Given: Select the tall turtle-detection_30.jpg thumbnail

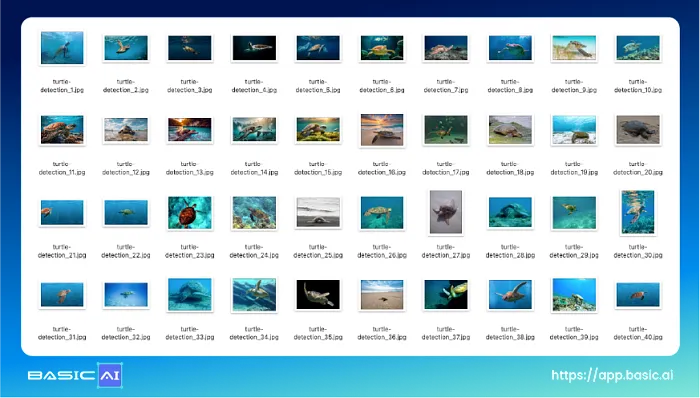Looking at the screenshot, I should point(638,212).
